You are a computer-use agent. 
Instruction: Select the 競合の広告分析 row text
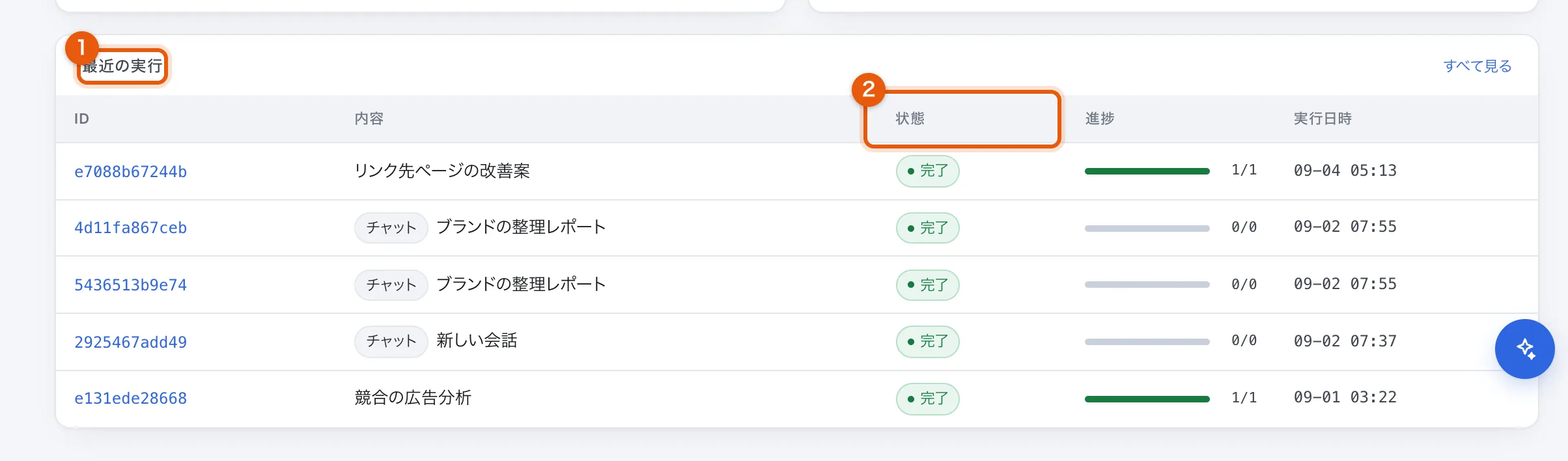click(413, 398)
